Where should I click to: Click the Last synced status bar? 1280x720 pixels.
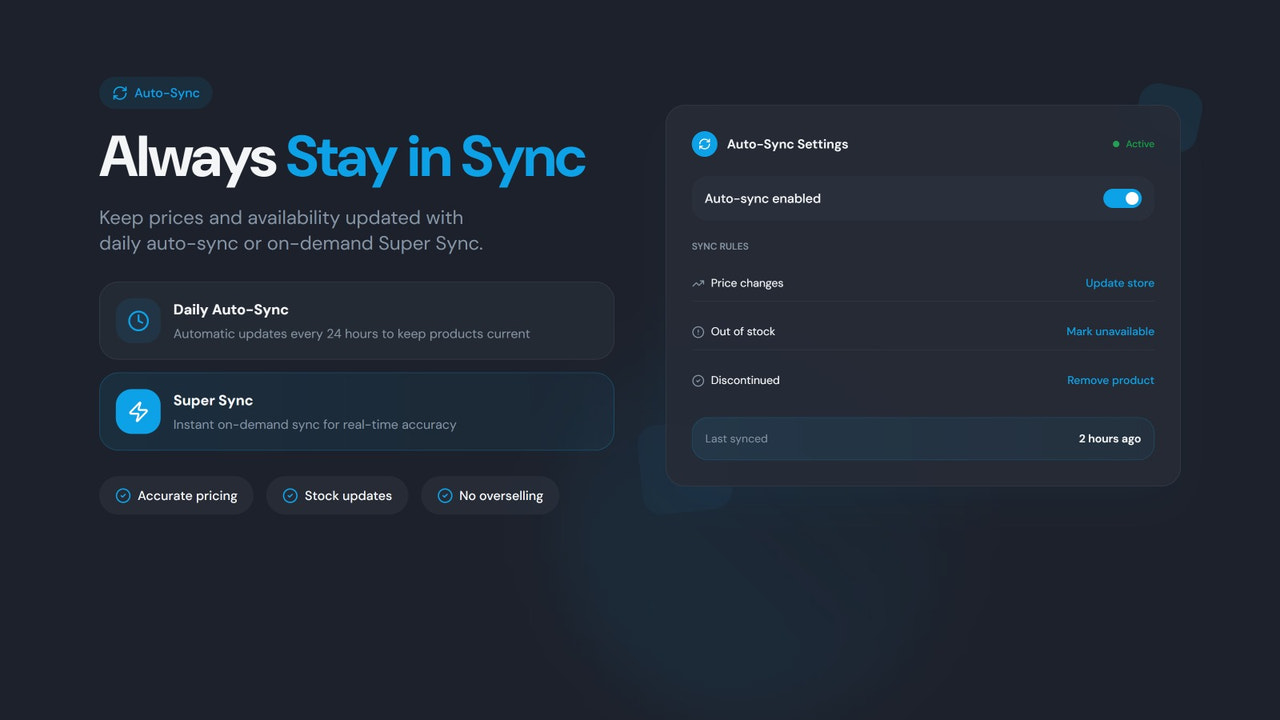coord(923,439)
